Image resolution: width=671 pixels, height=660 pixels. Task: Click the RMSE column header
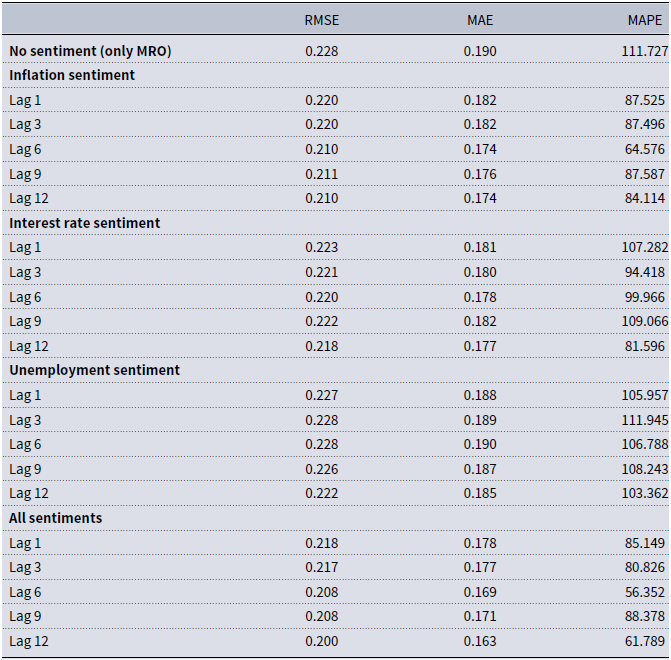(x=321, y=20)
